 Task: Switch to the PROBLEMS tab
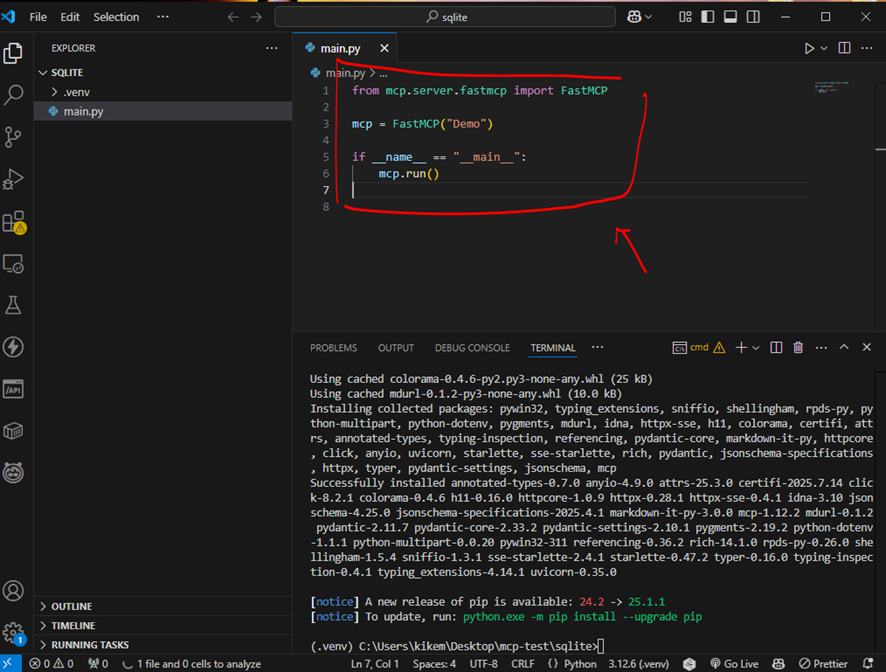coord(333,348)
